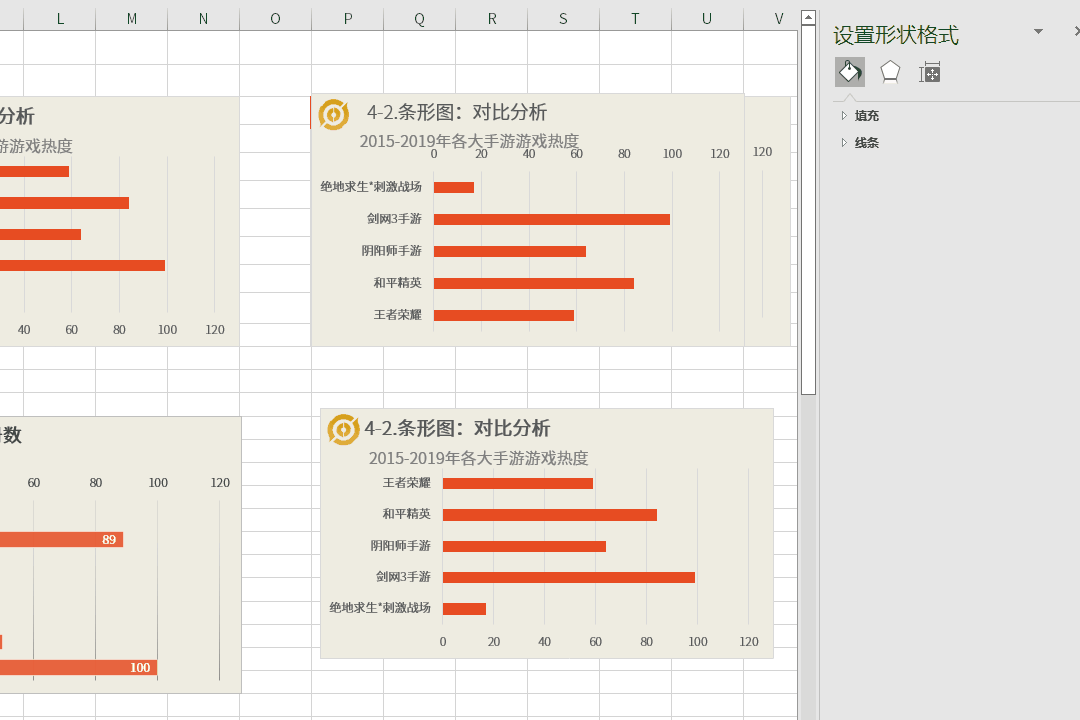
Task: Click the vertical scrollbar up arrow
Action: point(809,17)
